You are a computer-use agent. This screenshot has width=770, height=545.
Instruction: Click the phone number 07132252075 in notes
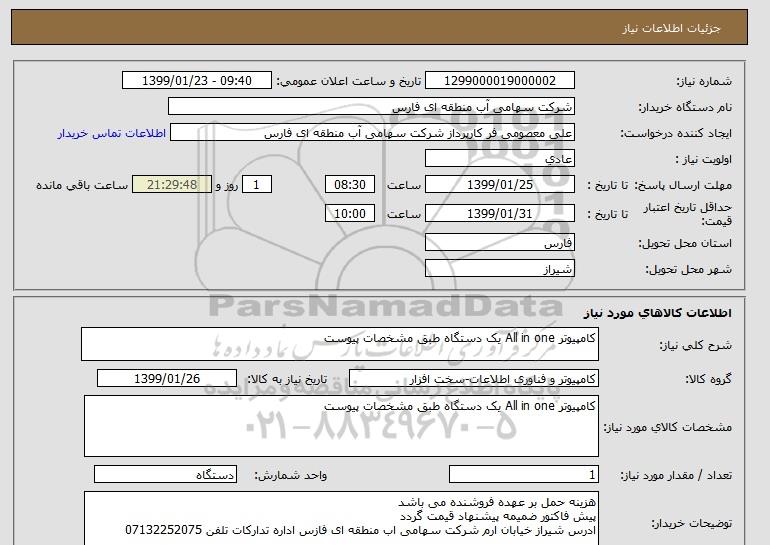point(164,530)
